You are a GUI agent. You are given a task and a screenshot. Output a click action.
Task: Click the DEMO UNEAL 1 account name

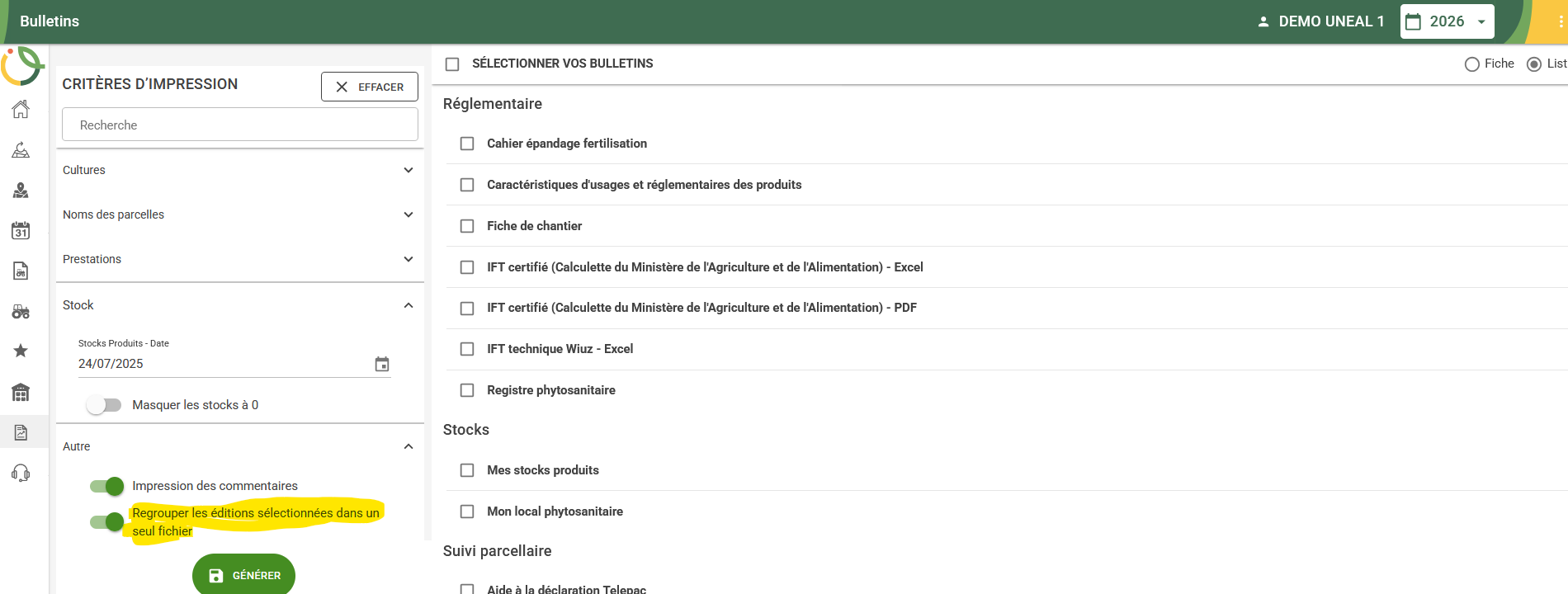(1331, 21)
